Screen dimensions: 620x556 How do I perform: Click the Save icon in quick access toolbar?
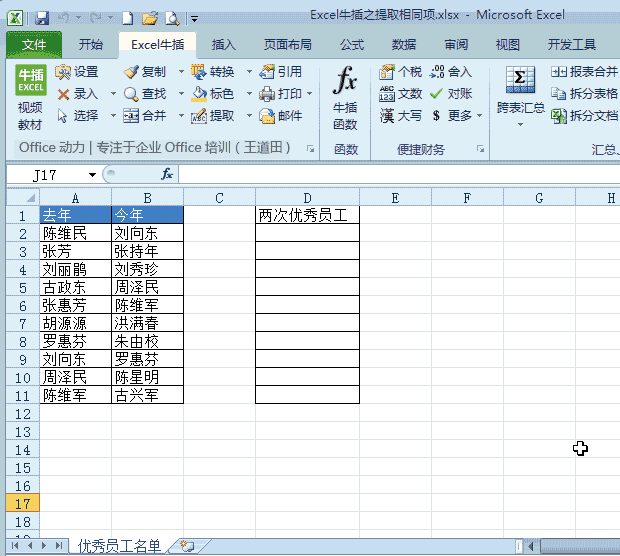[42, 18]
